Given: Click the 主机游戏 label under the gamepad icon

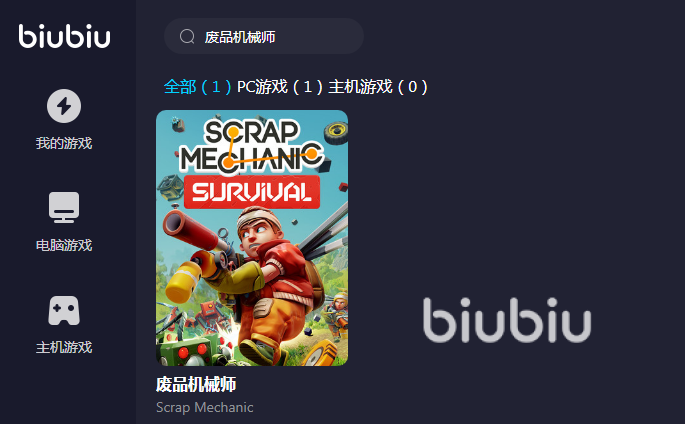Looking at the screenshot, I should pos(64,347).
